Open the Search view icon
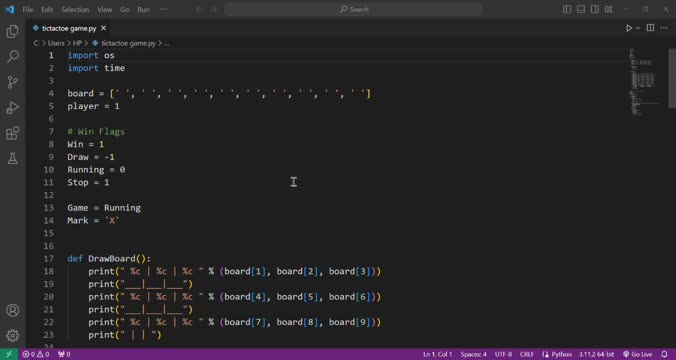Image resolution: width=676 pixels, height=360 pixels. coord(13,56)
